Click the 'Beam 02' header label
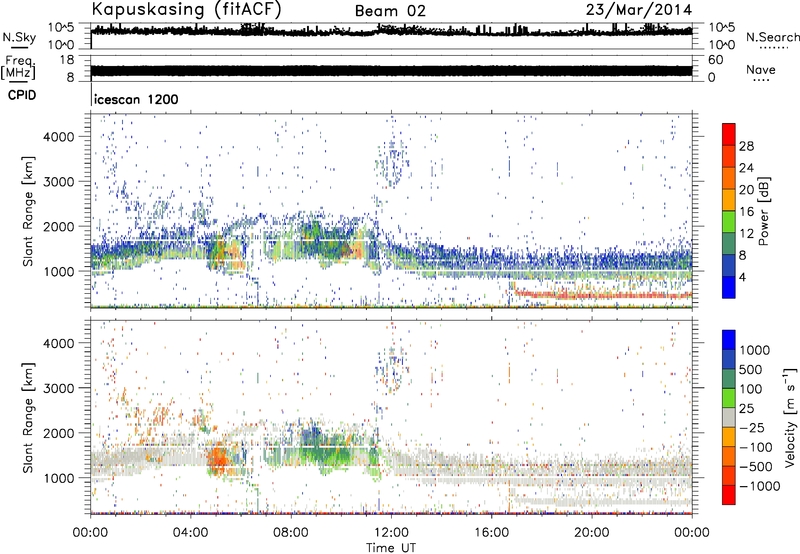Image resolution: width=800 pixels, height=554 pixels. pyautogui.click(x=390, y=11)
